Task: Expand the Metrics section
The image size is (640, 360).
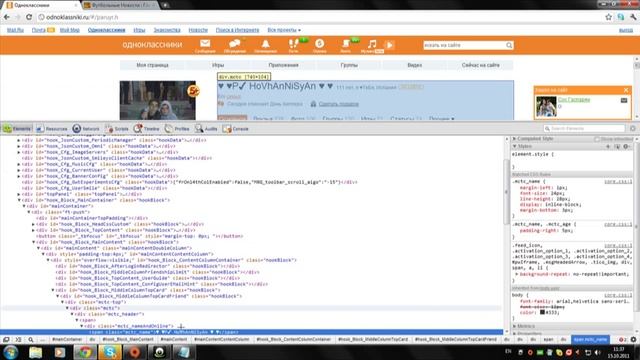Action: click(514, 326)
